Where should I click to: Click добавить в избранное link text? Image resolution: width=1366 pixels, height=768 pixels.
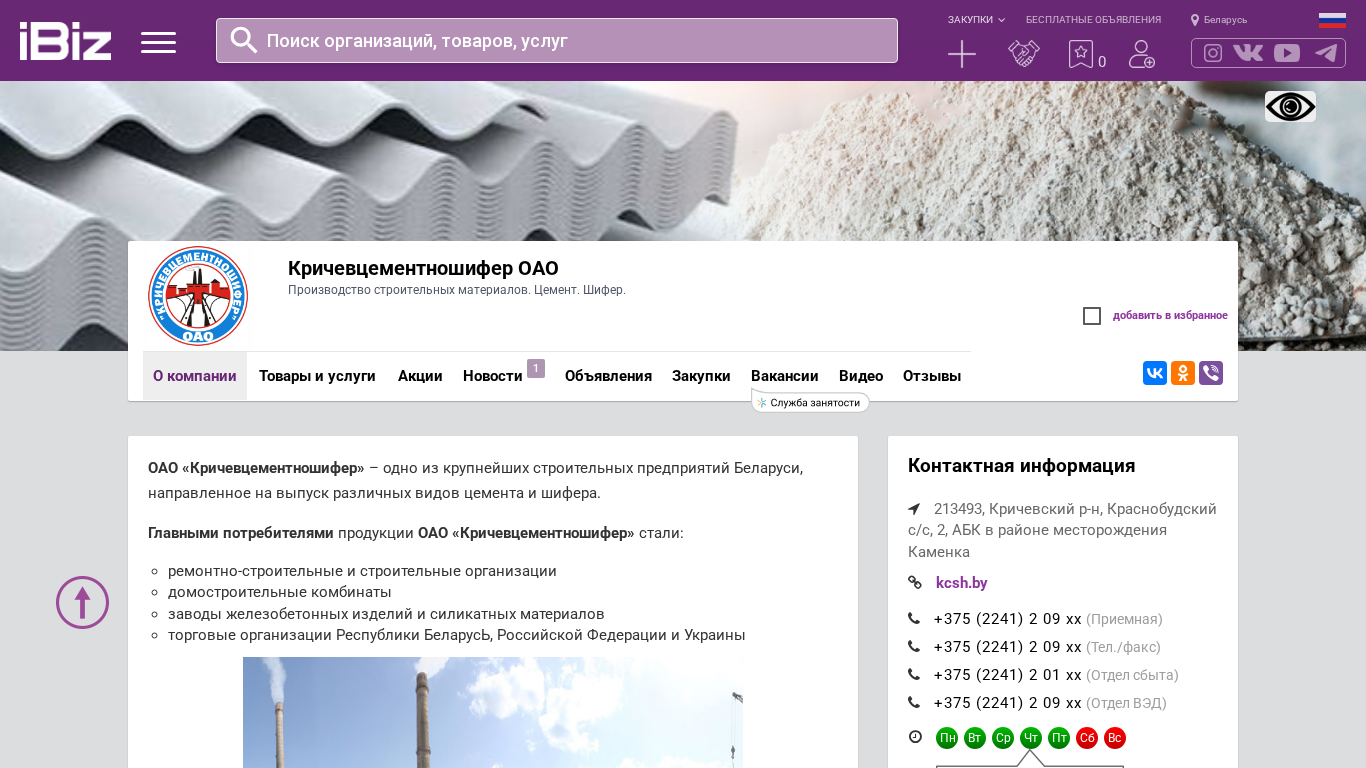[x=1170, y=316]
